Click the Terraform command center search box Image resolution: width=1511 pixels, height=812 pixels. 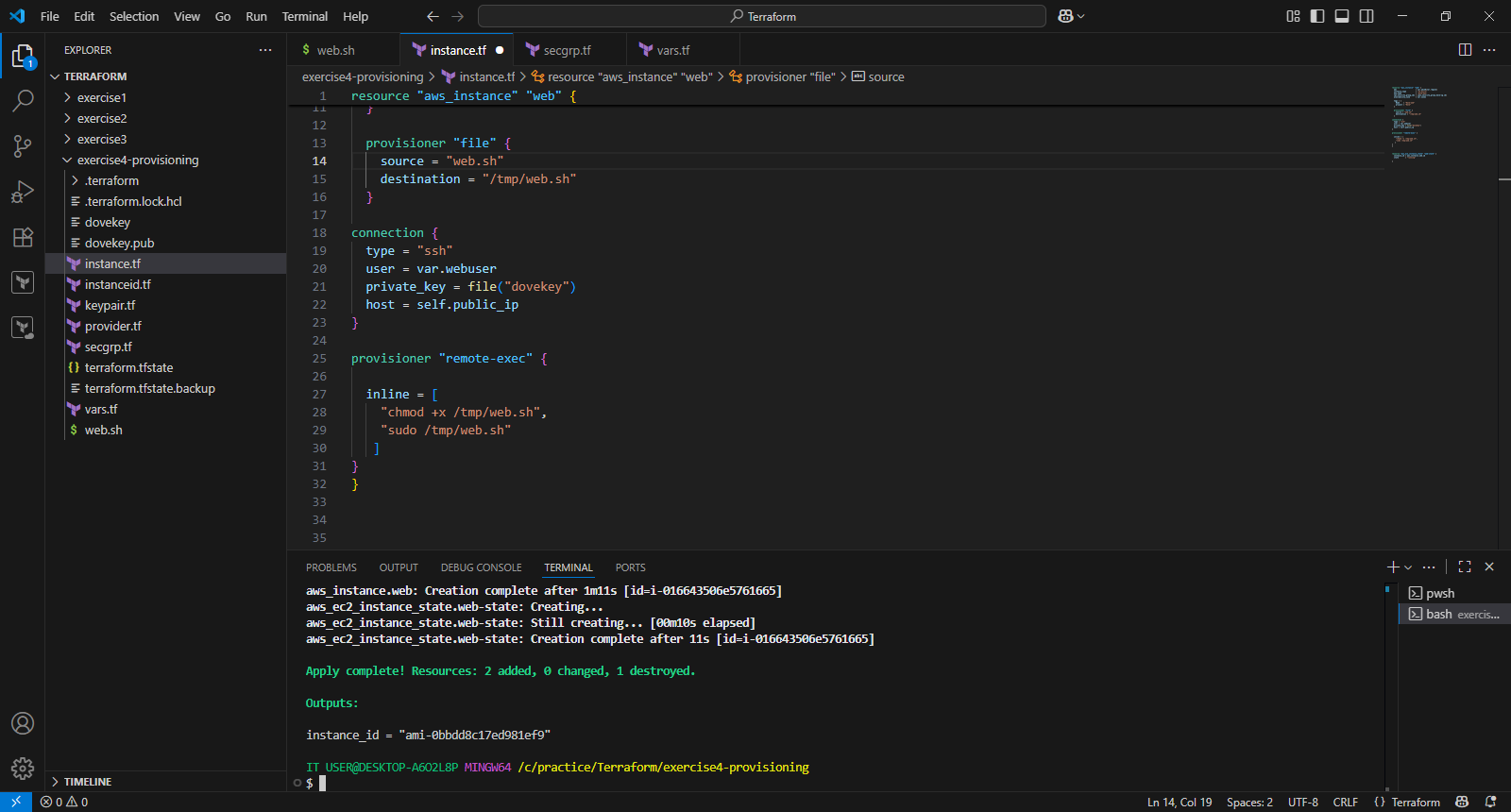pos(762,16)
